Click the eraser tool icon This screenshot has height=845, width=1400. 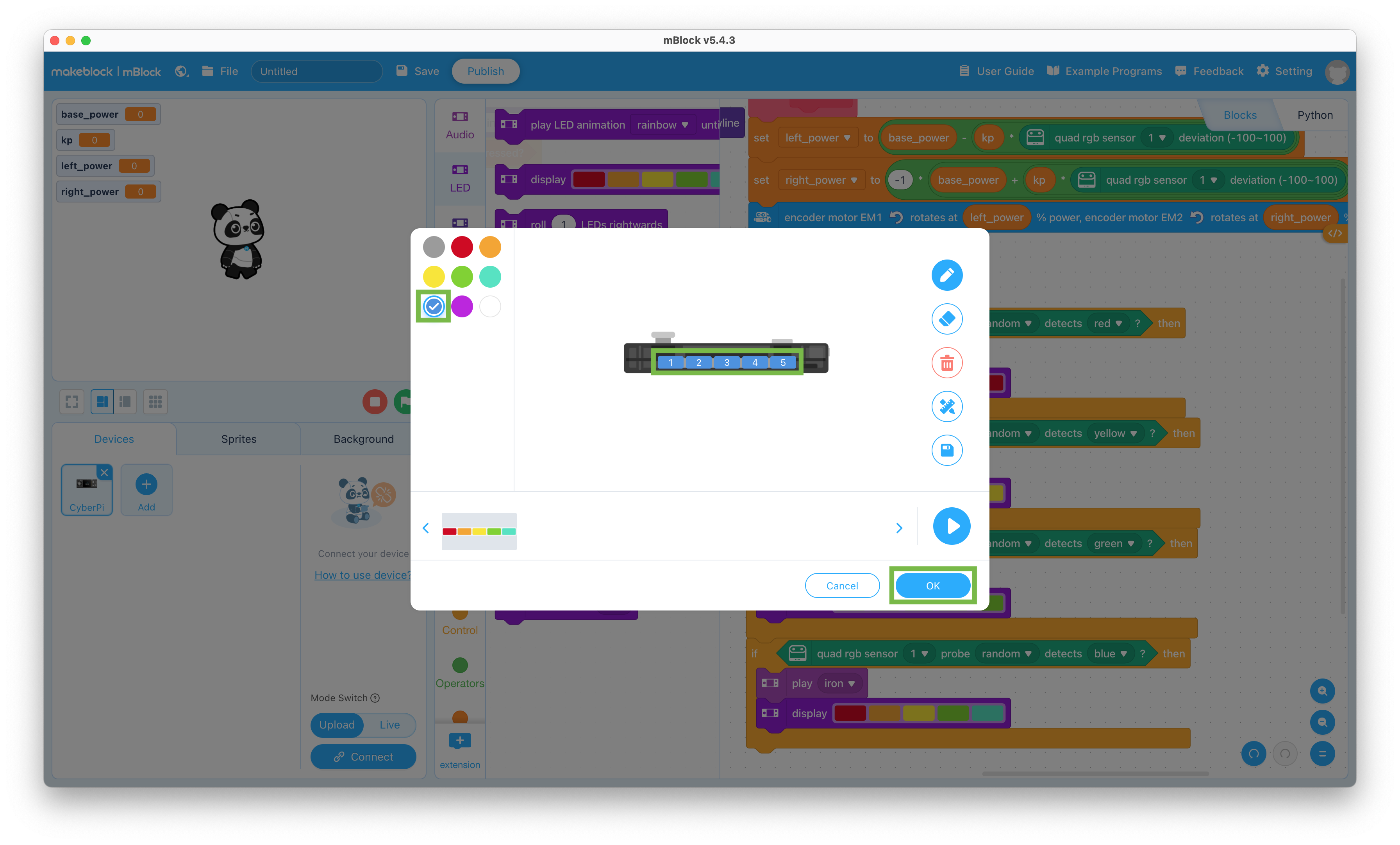point(946,319)
